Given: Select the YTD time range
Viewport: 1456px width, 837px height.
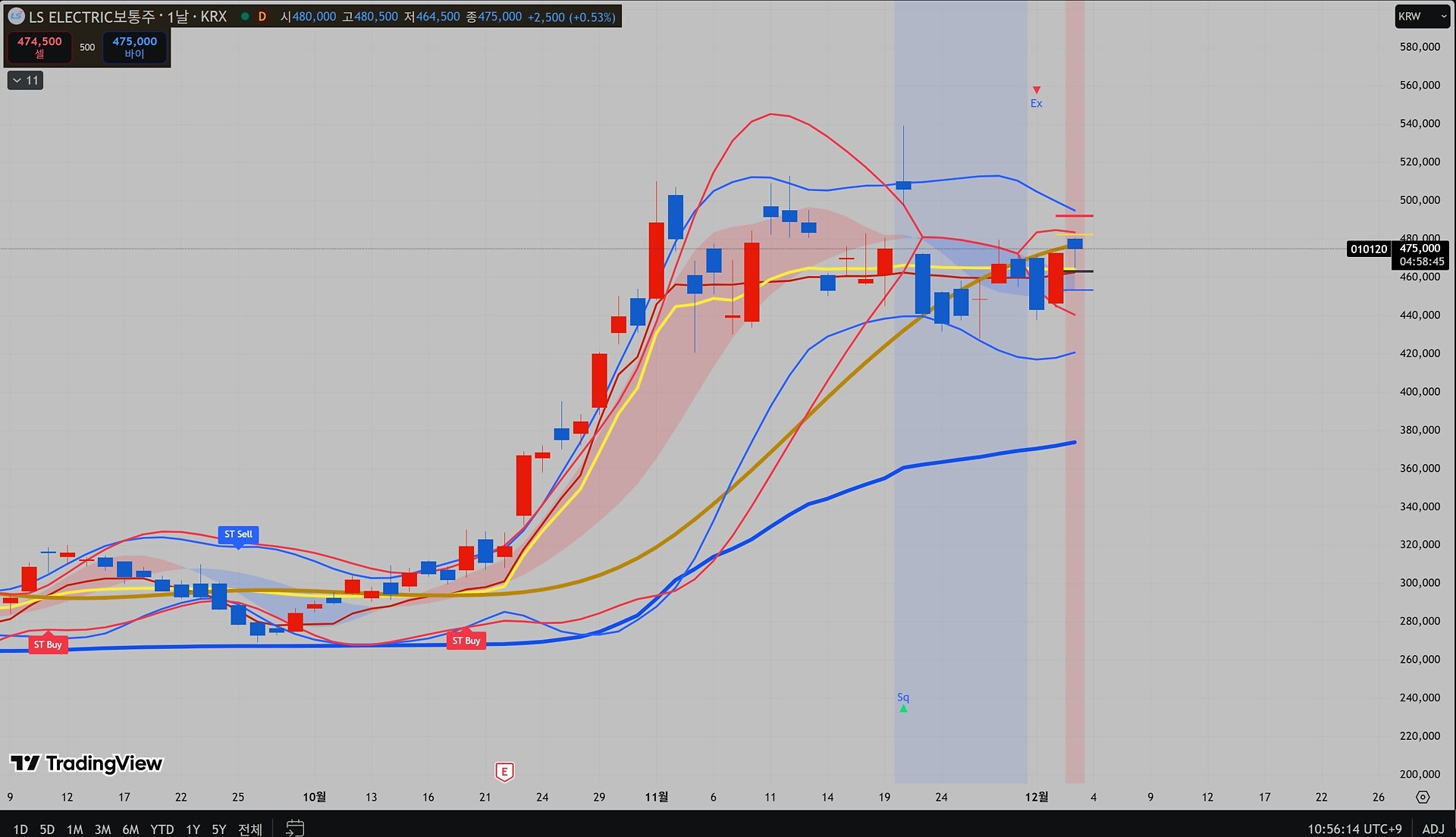Looking at the screenshot, I should 162,829.
